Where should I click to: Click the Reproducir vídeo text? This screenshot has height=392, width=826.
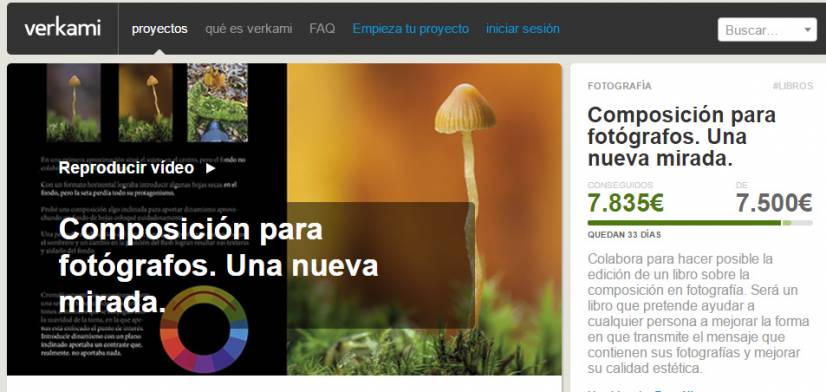tap(126, 168)
